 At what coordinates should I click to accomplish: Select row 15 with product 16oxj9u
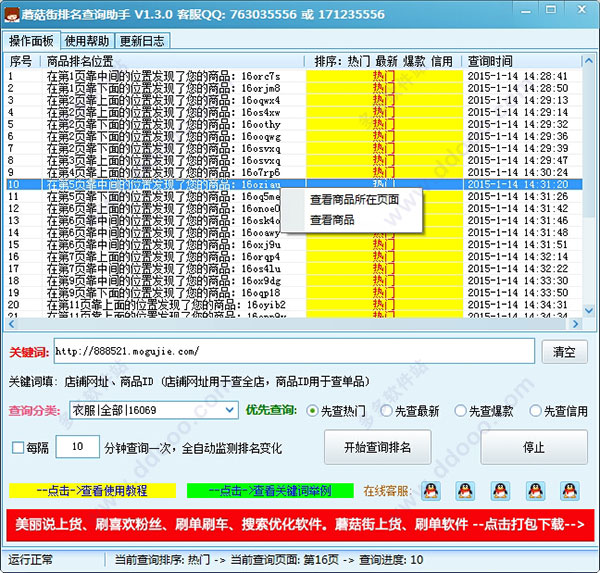(294, 245)
